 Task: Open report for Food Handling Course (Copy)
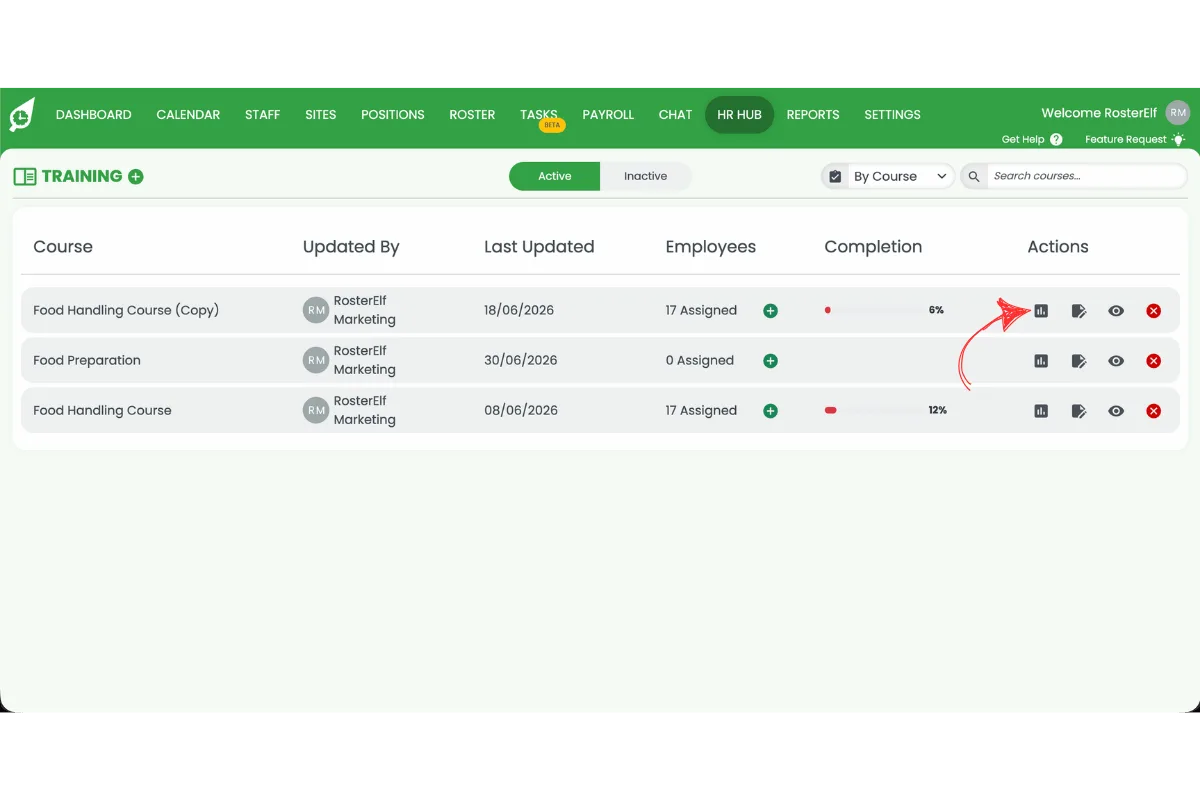pos(1041,311)
